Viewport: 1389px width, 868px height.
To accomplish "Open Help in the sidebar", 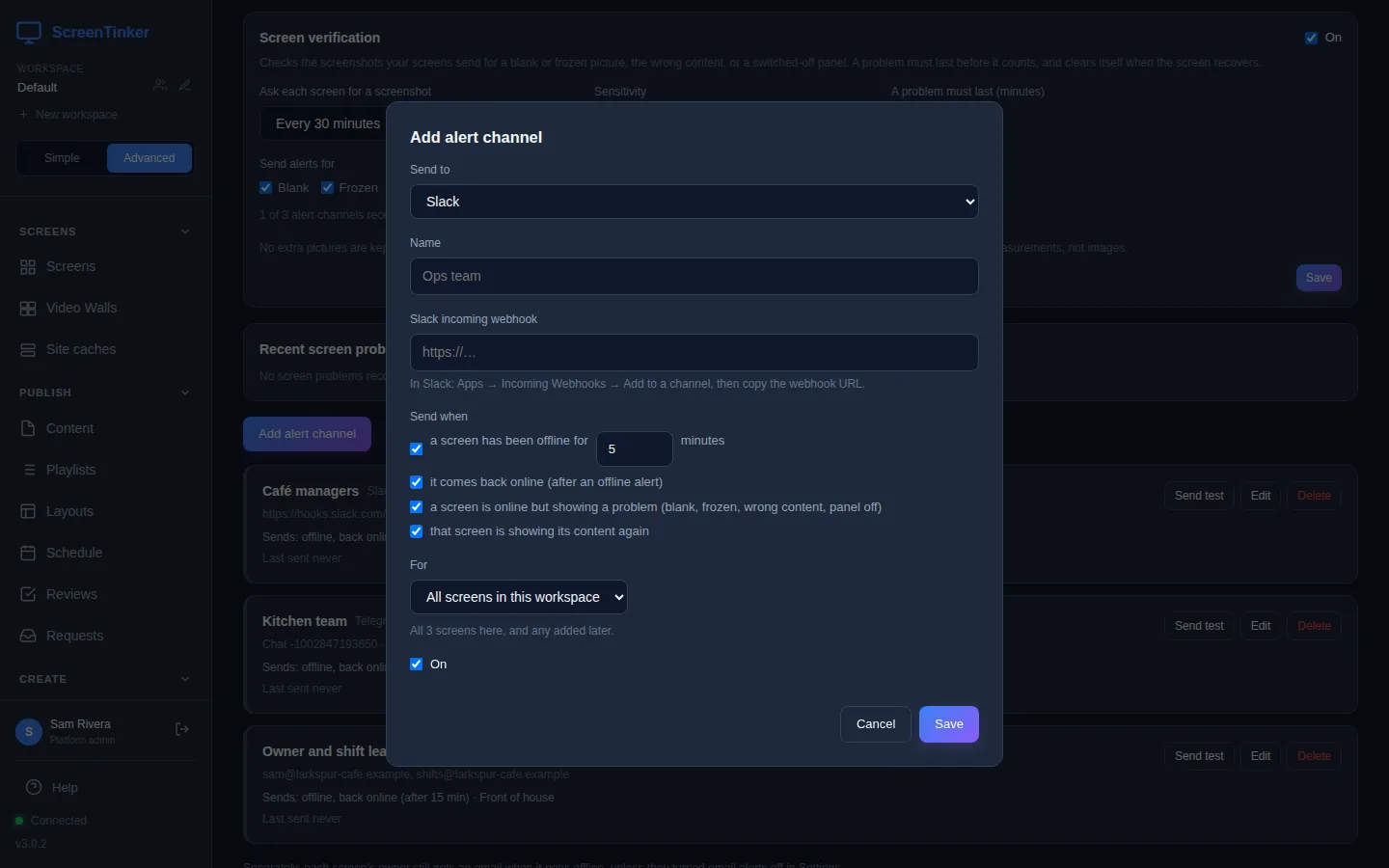I will tap(105, 787).
